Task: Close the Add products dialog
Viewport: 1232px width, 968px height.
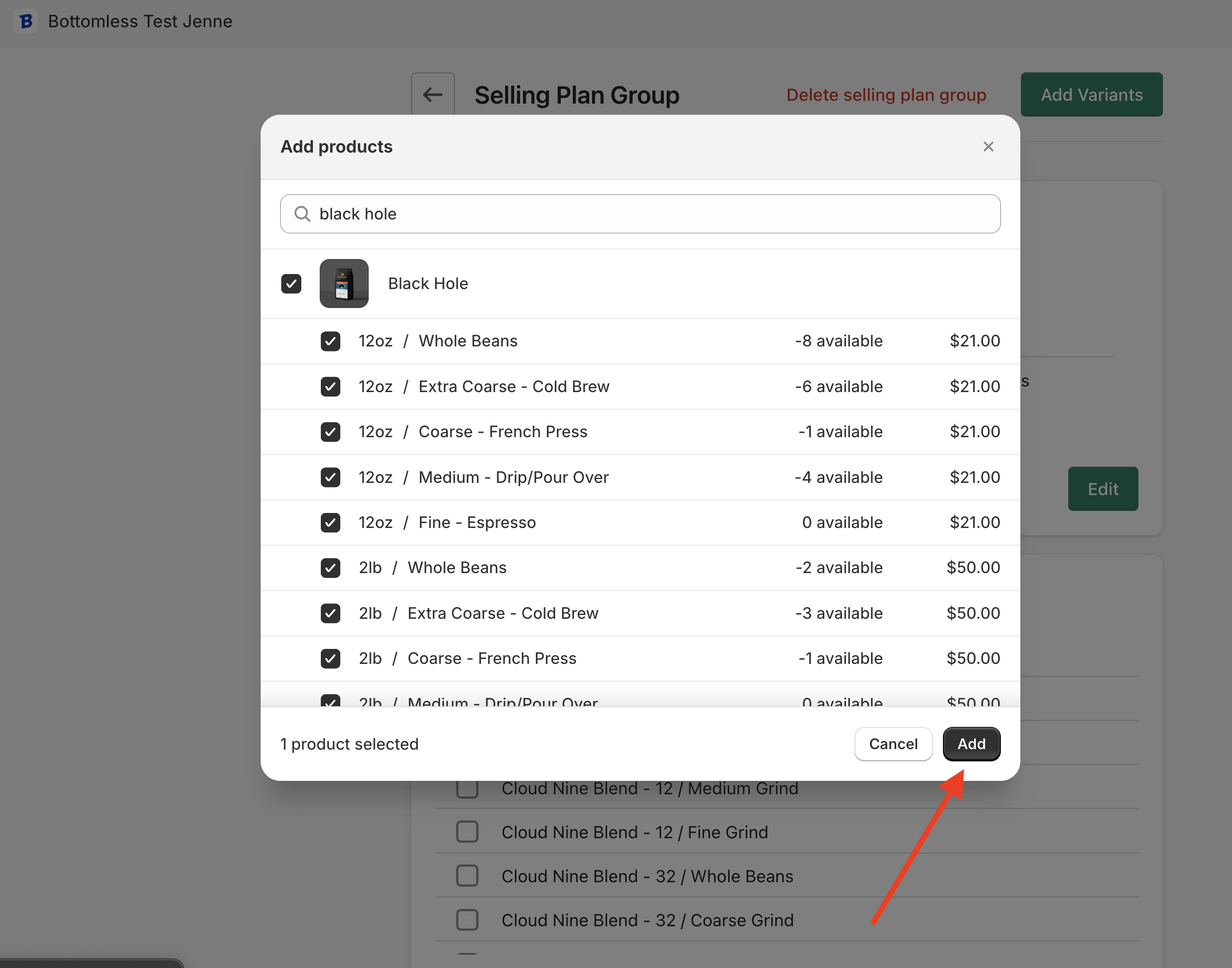Action: coord(988,147)
